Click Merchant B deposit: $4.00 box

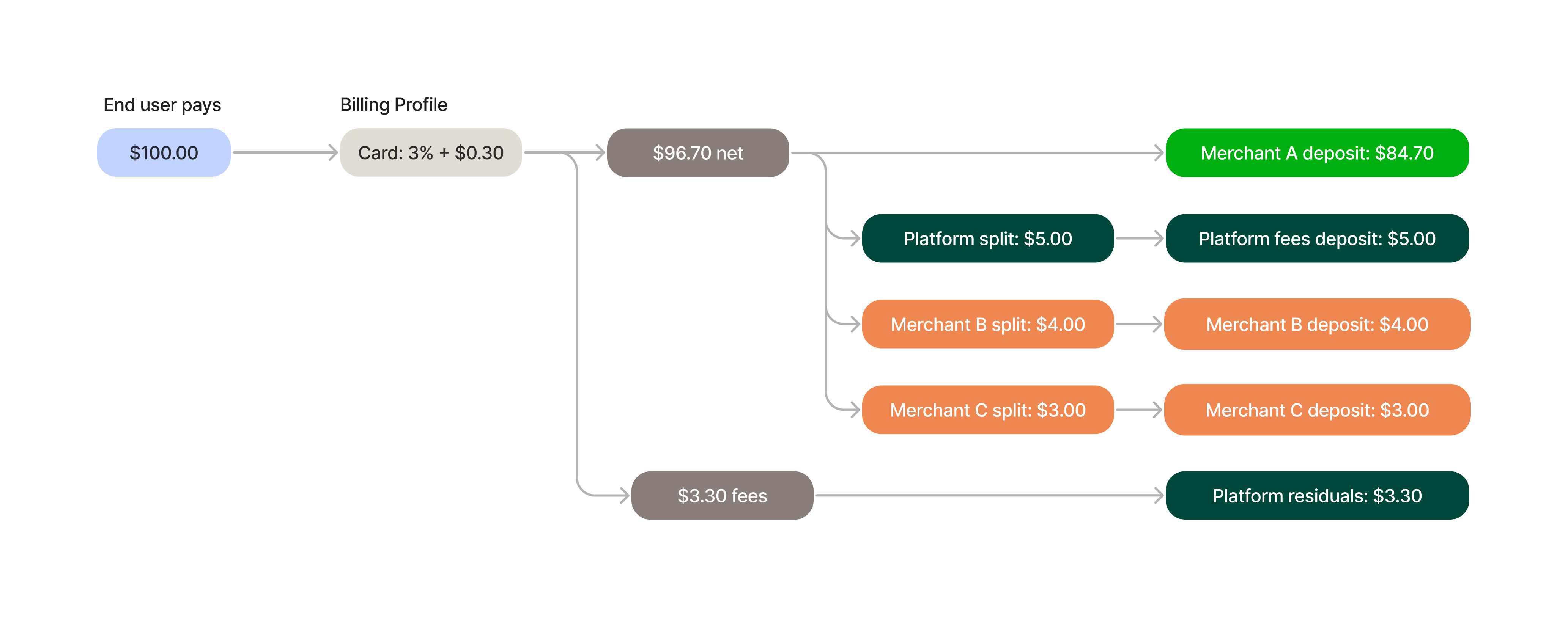(x=1317, y=324)
